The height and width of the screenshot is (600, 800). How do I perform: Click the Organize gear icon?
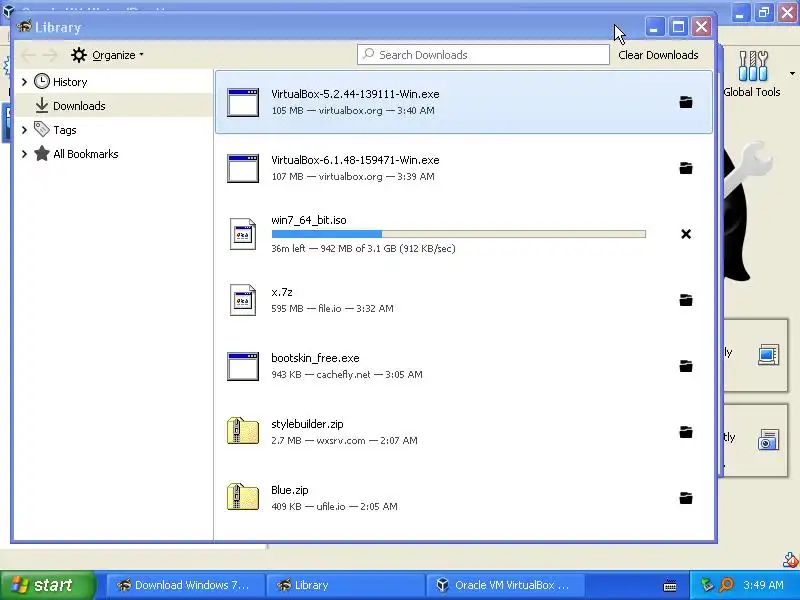[79, 55]
